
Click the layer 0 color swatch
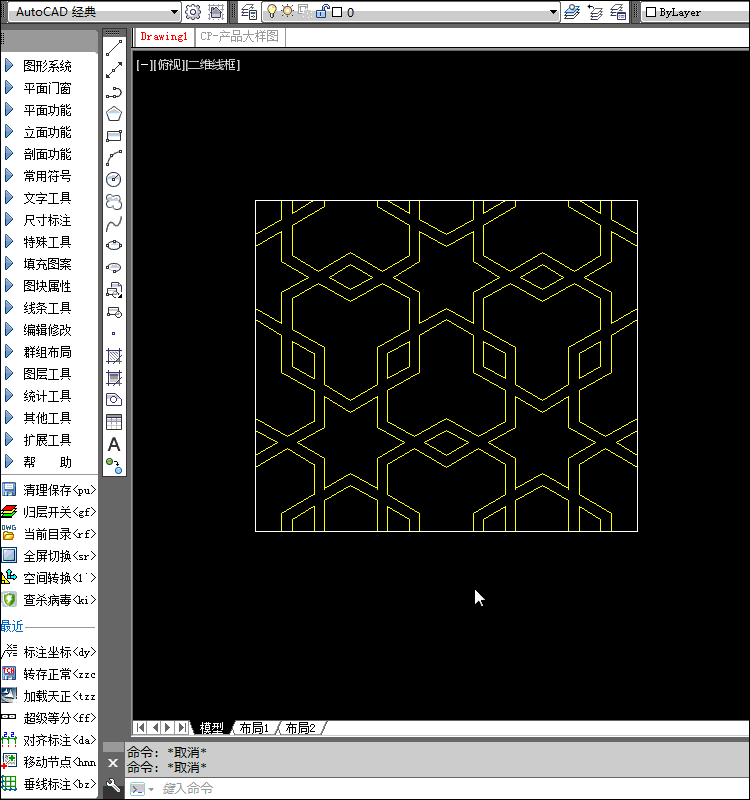[337, 12]
